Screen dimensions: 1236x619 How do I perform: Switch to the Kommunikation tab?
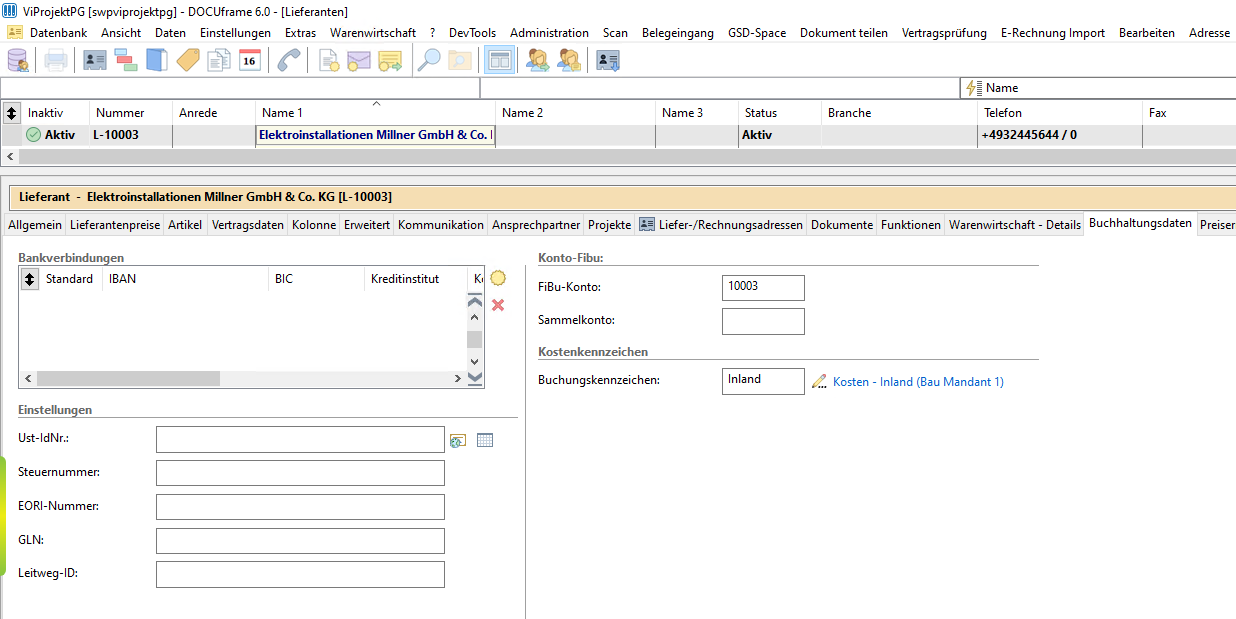(x=441, y=225)
